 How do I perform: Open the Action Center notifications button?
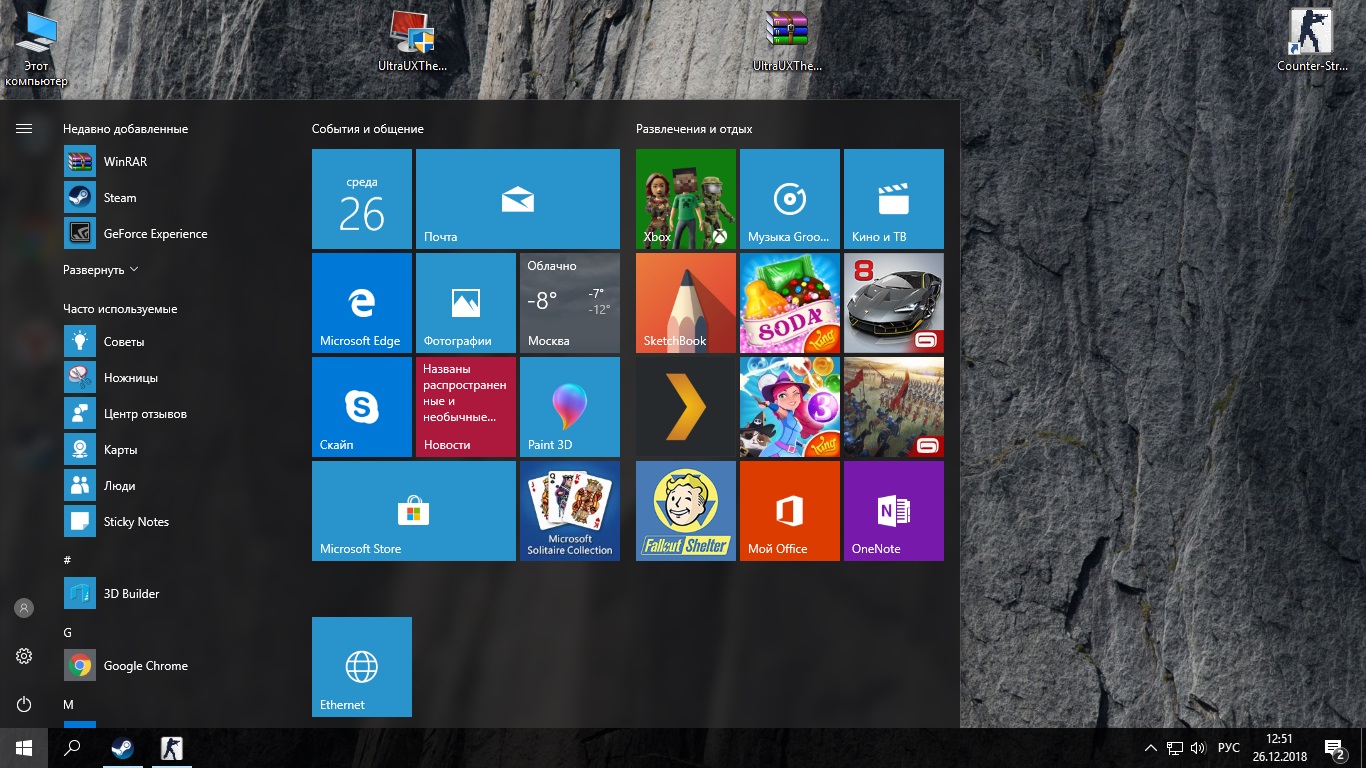(1334, 748)
